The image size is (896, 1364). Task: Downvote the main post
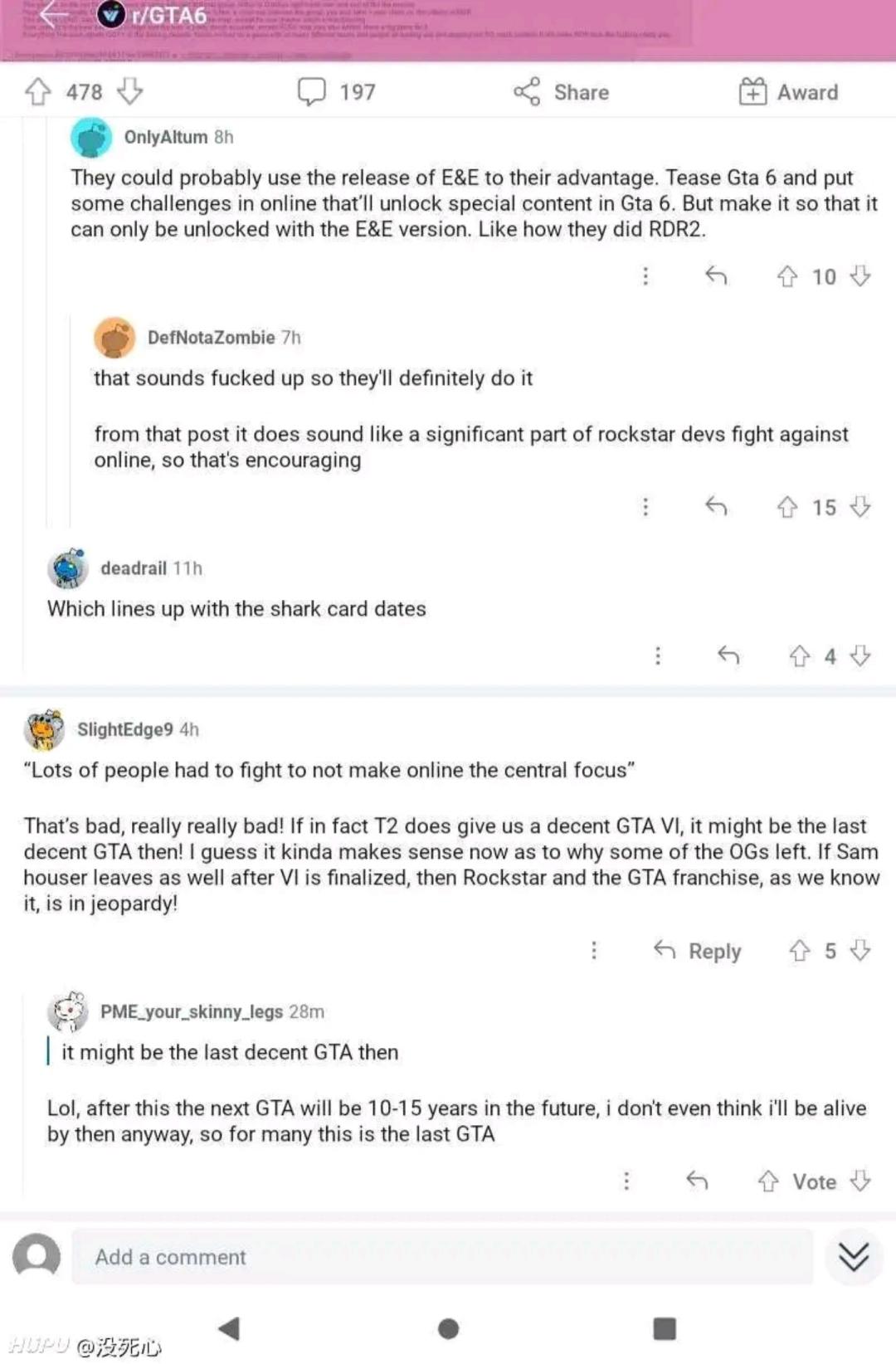point(130,91)
